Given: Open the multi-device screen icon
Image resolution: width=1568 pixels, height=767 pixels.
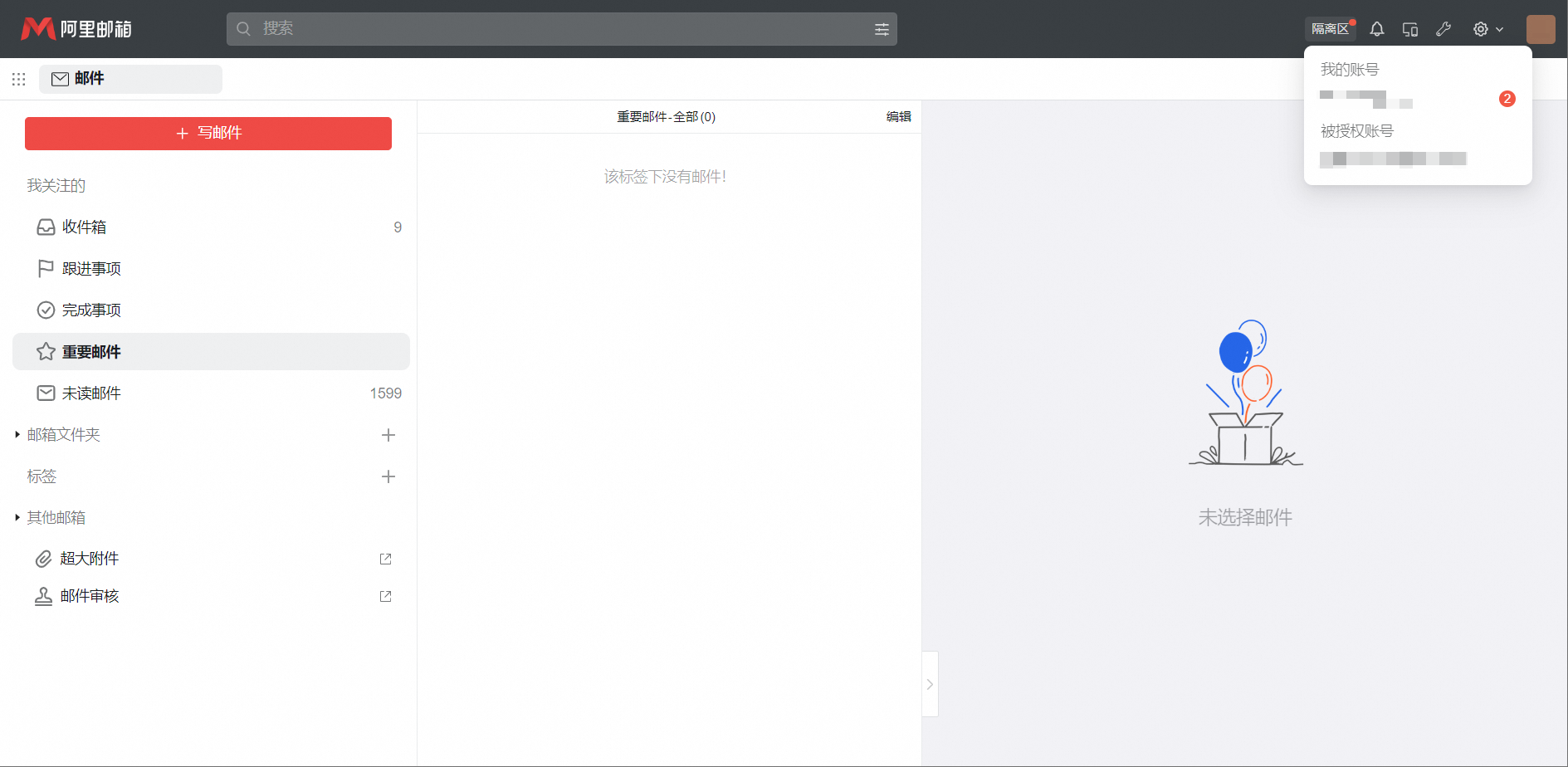Looking at the screenshot, I should coord(1409,29).
